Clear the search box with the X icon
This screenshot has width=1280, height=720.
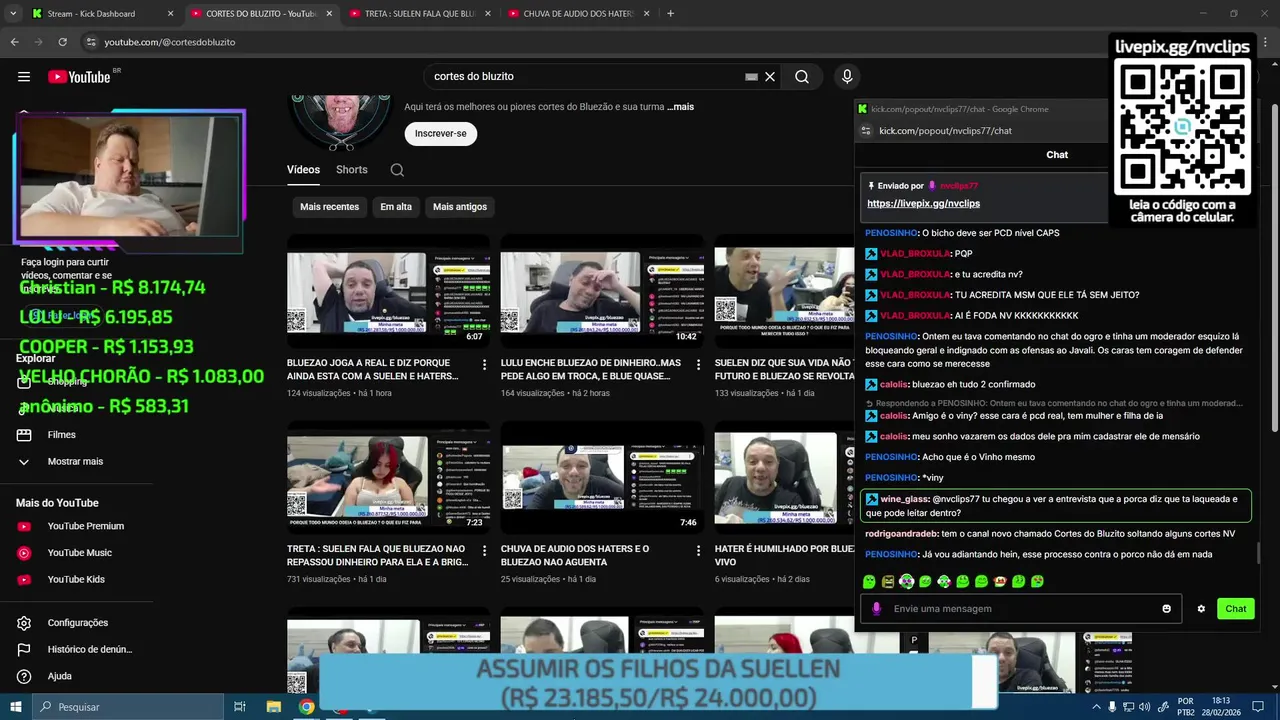click(770, 77)
